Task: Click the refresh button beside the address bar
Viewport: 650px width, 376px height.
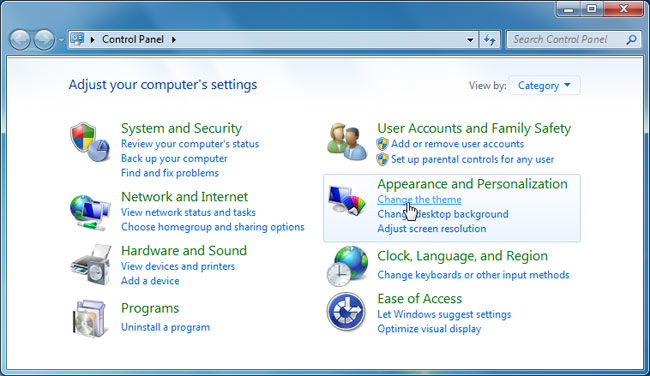Action: pos(490,40)
